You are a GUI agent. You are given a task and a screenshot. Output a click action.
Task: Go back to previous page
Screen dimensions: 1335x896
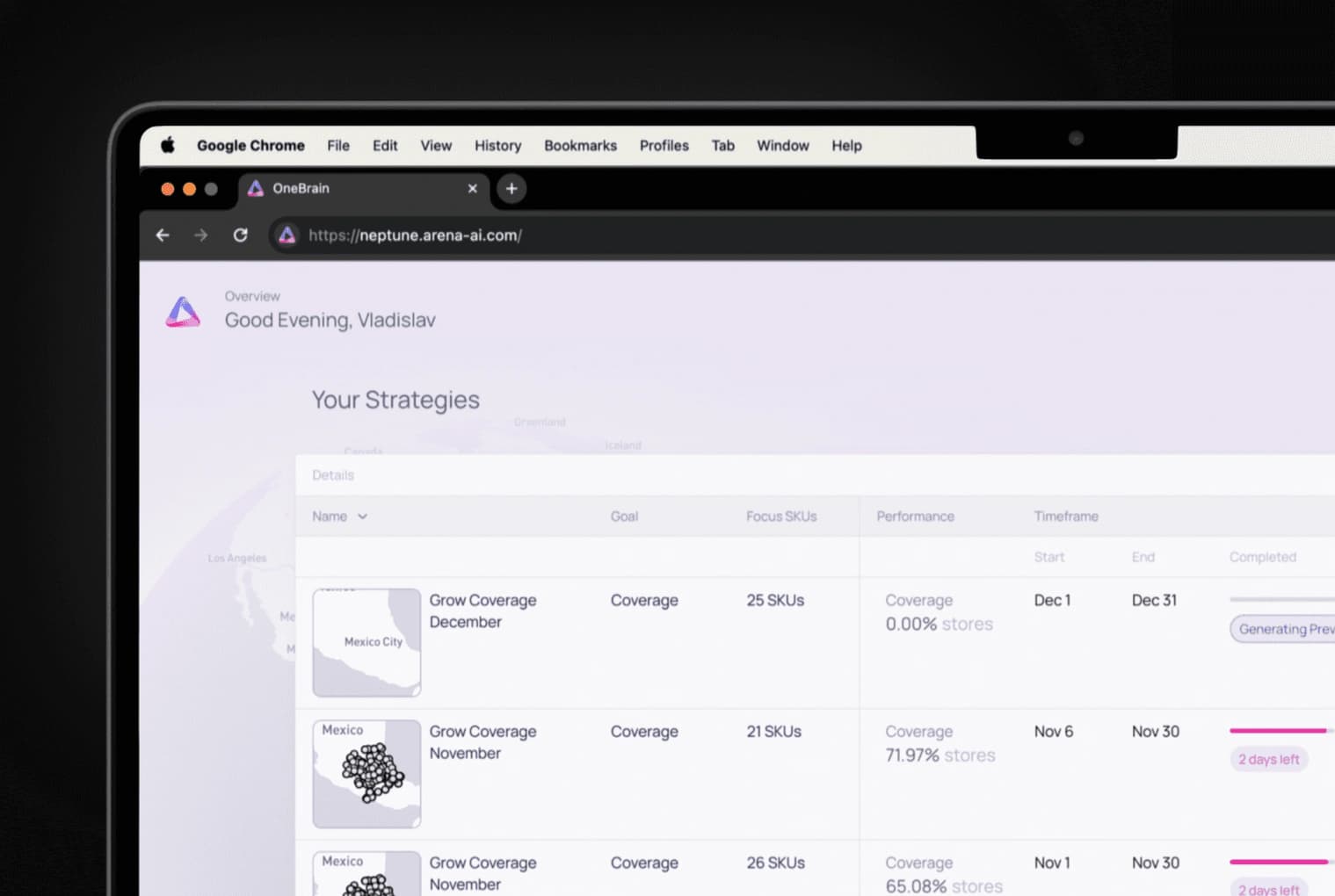(x=163, y=235)
